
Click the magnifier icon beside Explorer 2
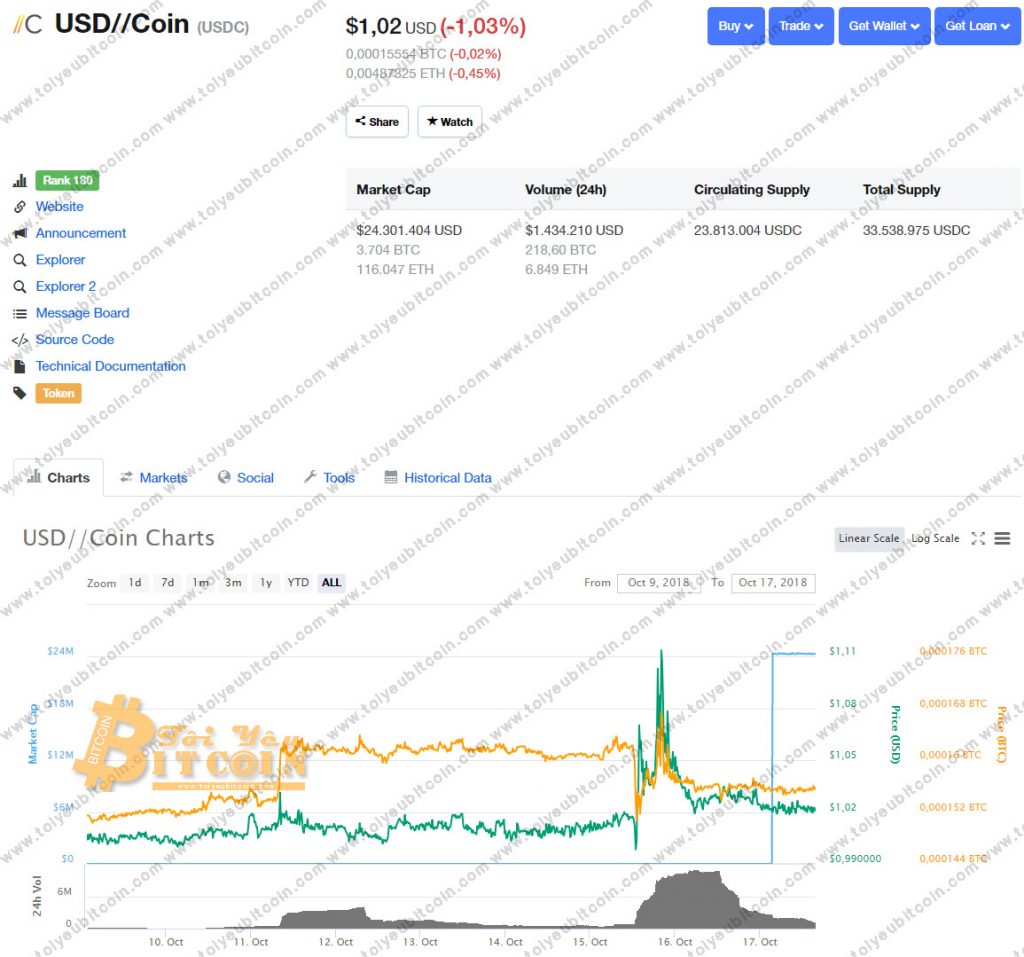click(x=20, y=287)
